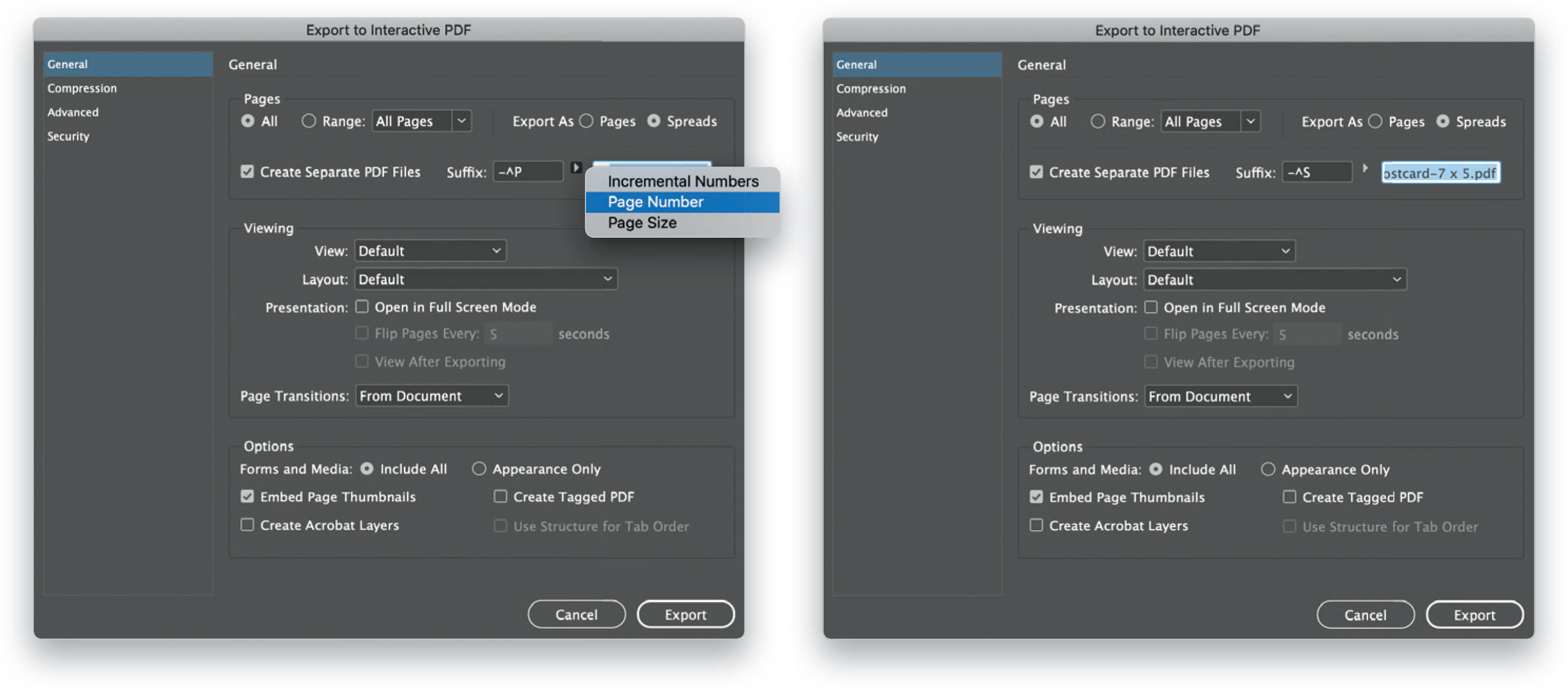This screenshot has height=689, width=1568.
Task: Click Cancel button in right dialog
Action: 1365,615
